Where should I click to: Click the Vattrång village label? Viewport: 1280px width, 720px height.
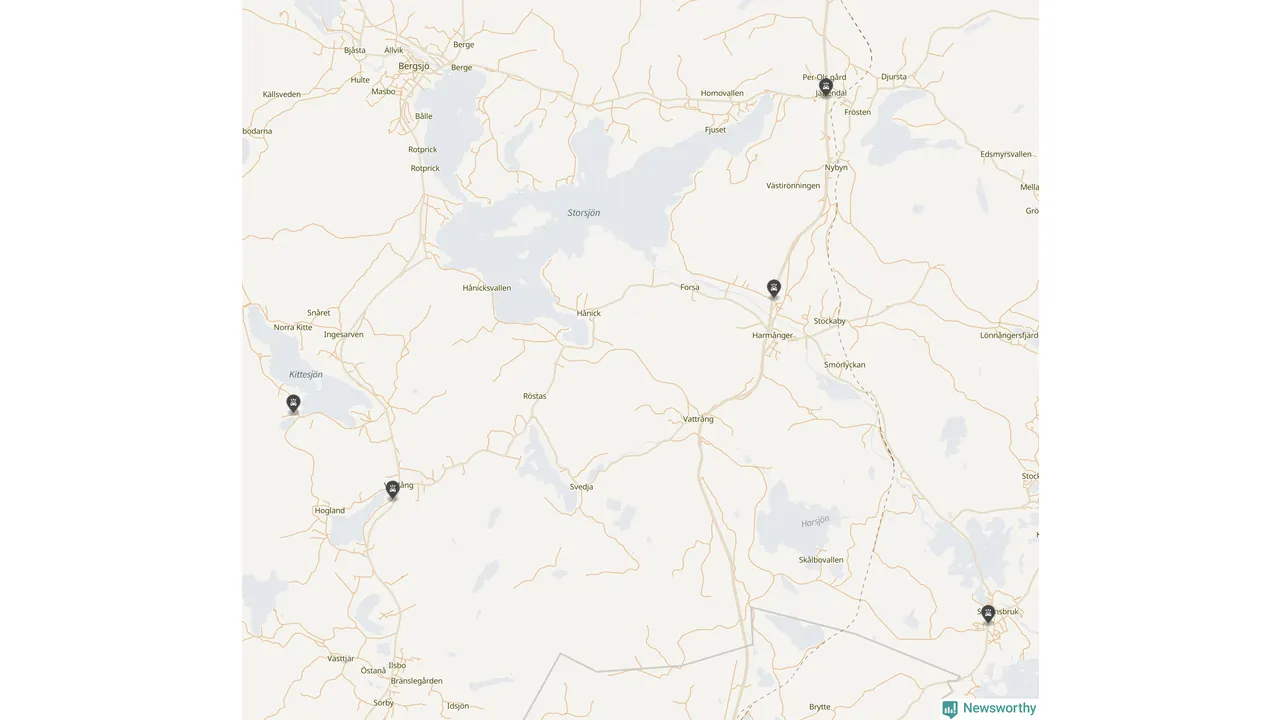click(x=698, y=419)
